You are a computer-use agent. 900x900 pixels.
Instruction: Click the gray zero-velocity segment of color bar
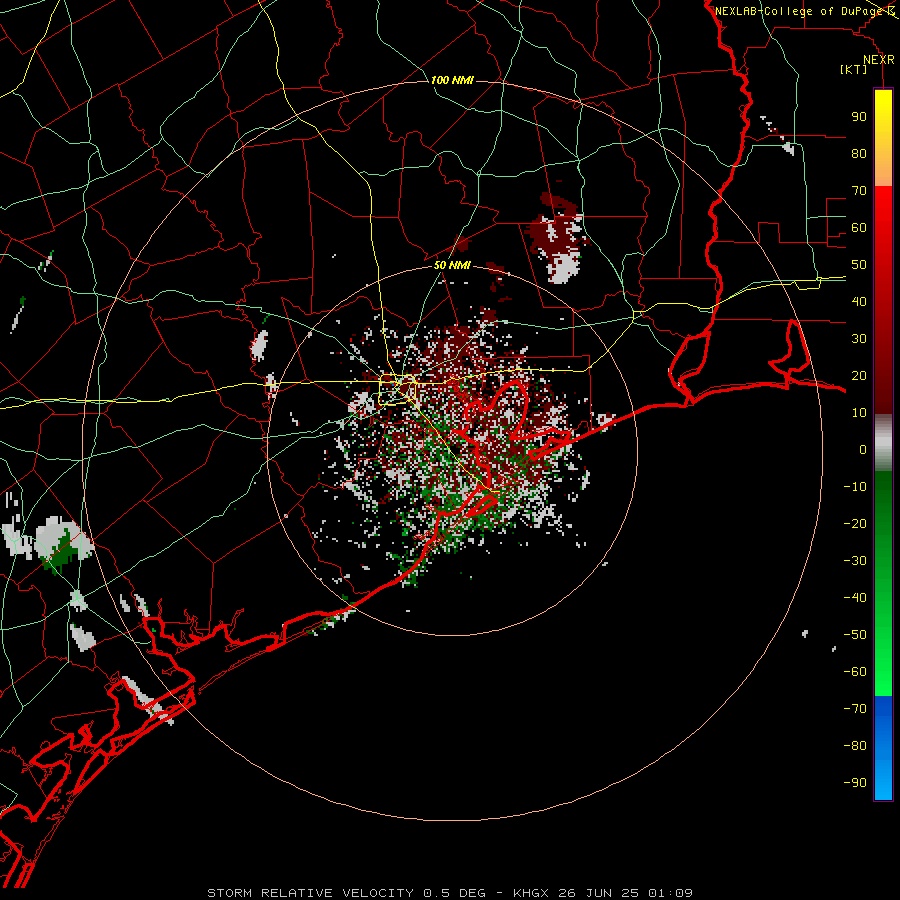(x=883, y=443)
